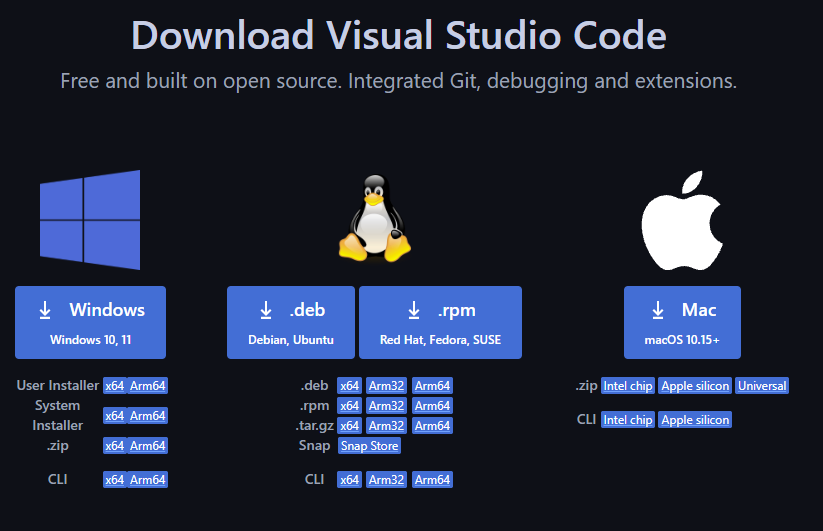Click the 'Free and built on open source' subtitle
Image resolution: width=823 pixels, height=531 pixels.
click(398, 81)
